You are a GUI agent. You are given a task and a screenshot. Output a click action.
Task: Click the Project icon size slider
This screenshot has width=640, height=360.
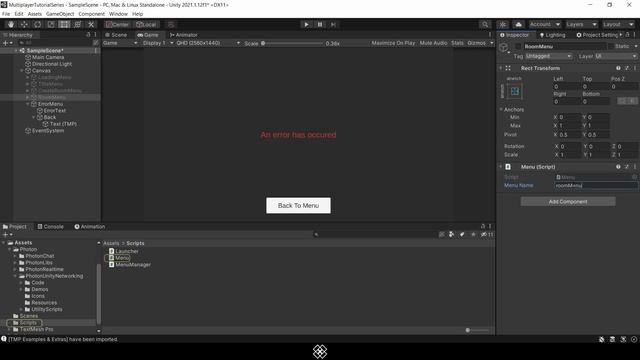478,330
